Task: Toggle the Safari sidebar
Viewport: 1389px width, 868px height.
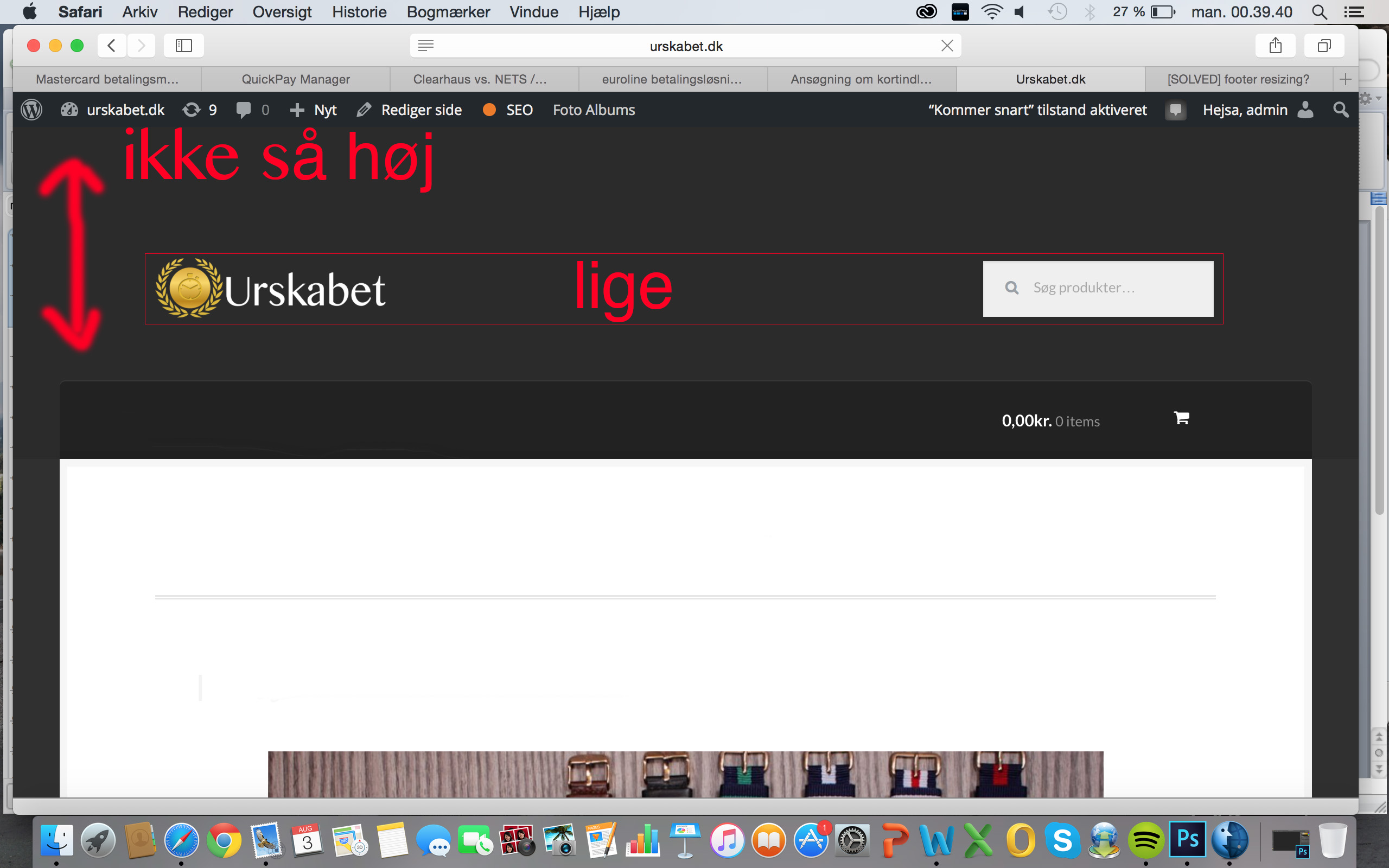Action: click(x=184, y=46)
